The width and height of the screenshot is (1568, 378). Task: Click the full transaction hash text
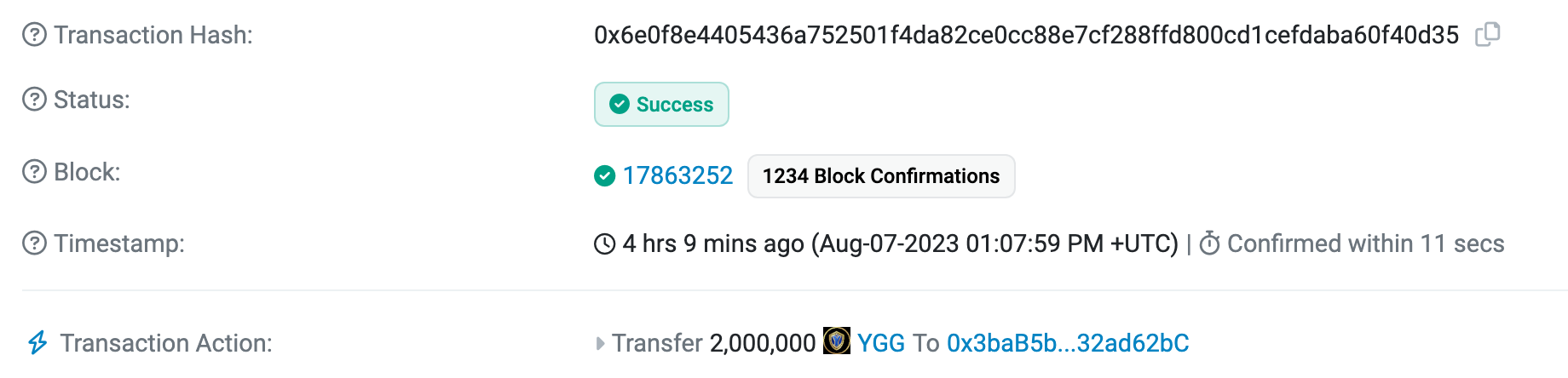pos(1026,35)
